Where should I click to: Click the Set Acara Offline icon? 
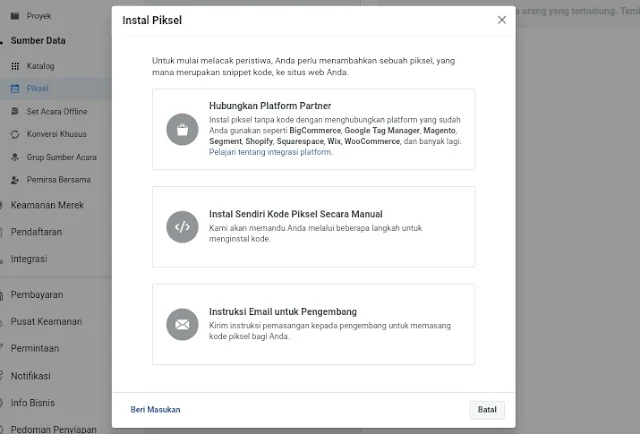pos(15,111)
